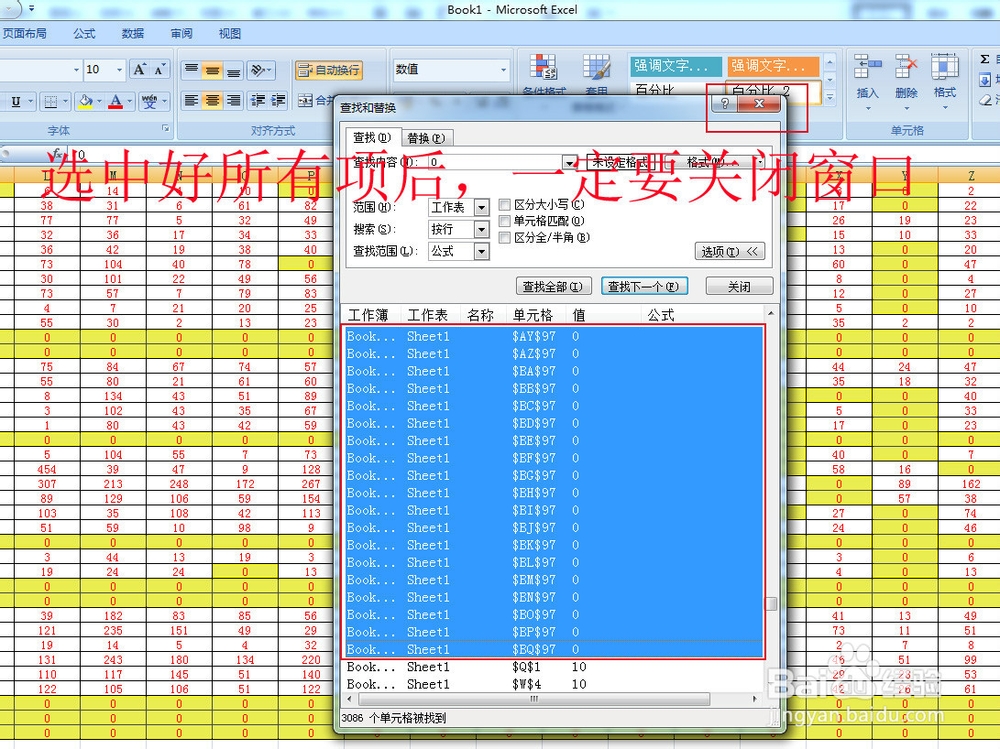Open the 搜索 按行 dropdown
1000x749 pixels.
482,230
